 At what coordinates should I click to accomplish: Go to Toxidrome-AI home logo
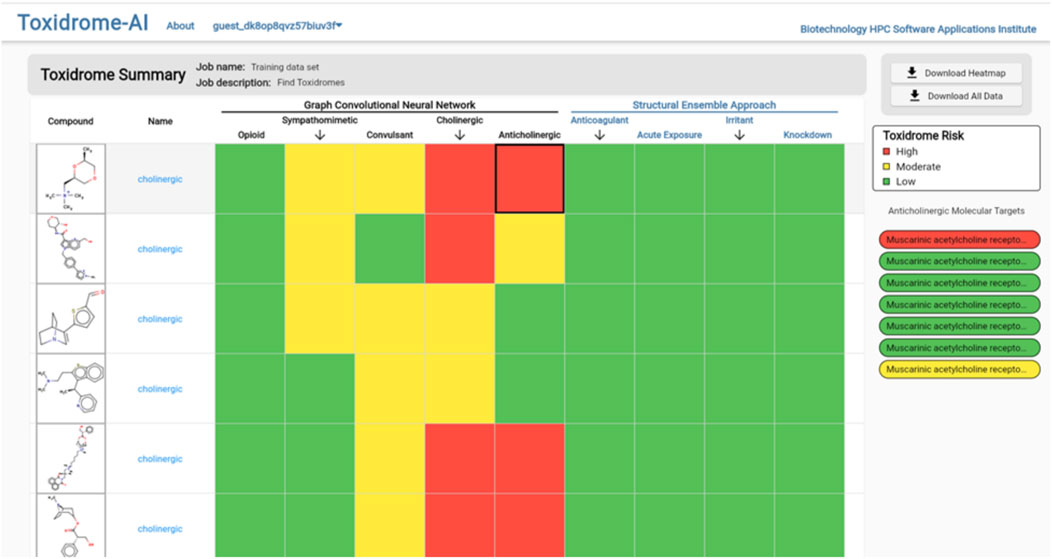point(83,23)
